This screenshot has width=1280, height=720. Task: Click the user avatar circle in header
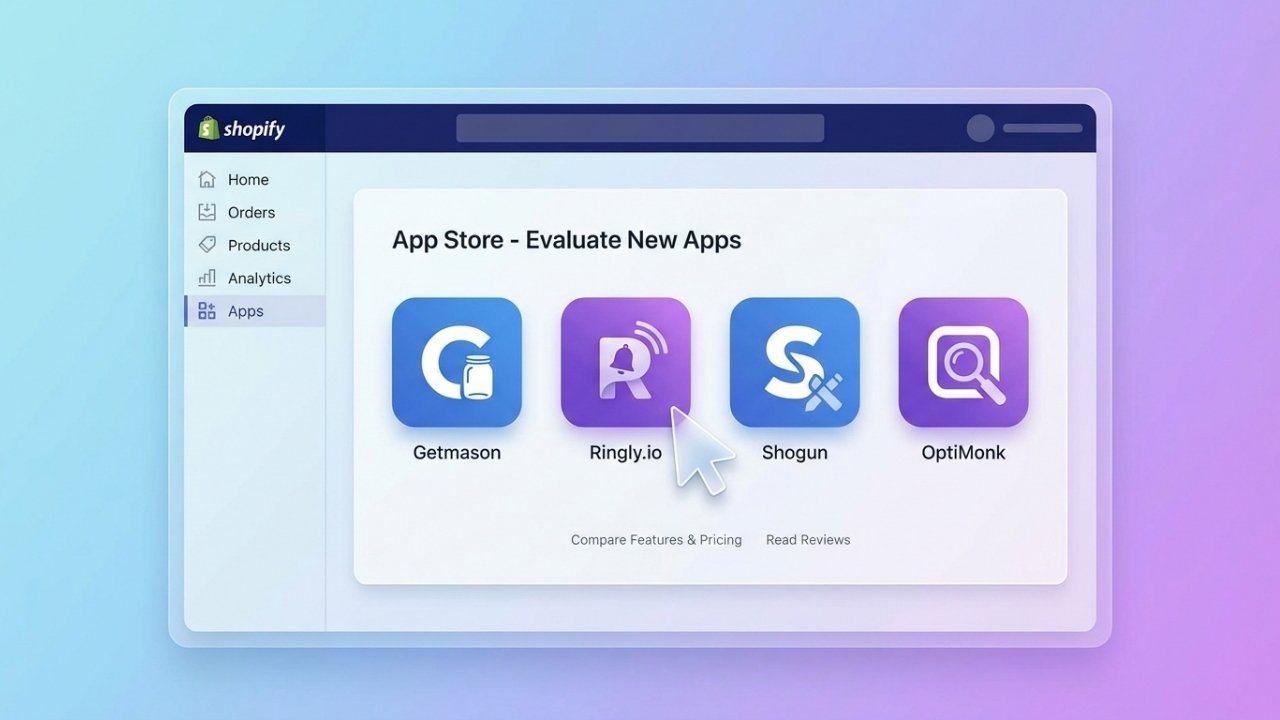pyautogui.click(x=980, y=128)
